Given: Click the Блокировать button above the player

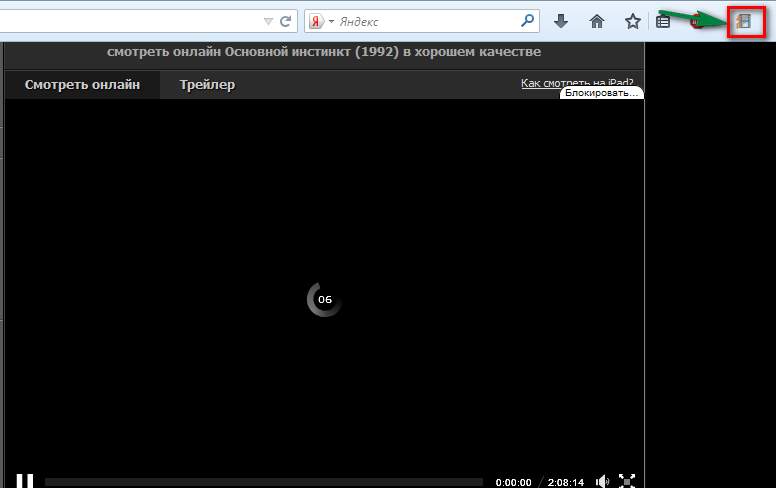Looking at the screenshot, I should click(x=600, y=93).
